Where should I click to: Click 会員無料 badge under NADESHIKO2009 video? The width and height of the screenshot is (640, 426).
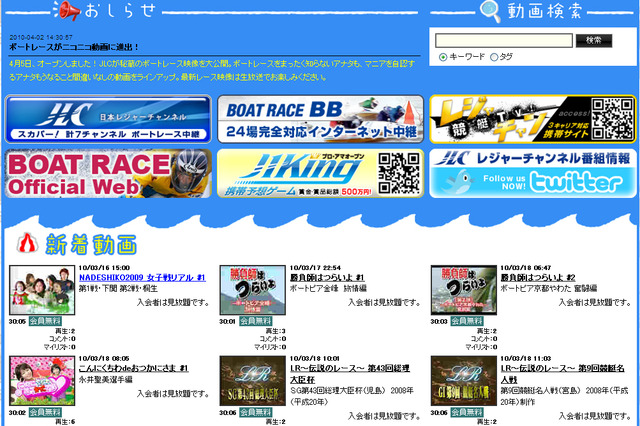(x=45, y=321)
